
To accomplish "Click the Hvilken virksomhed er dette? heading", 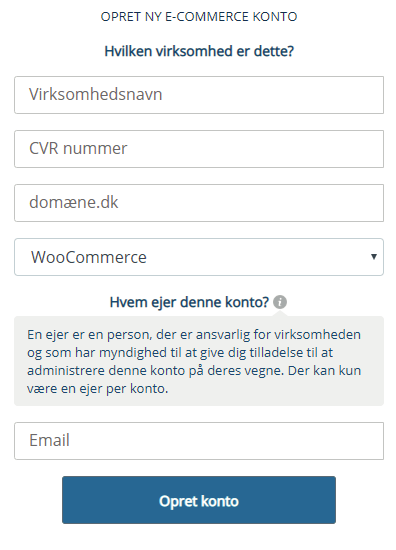I will [x=199, y=51].
